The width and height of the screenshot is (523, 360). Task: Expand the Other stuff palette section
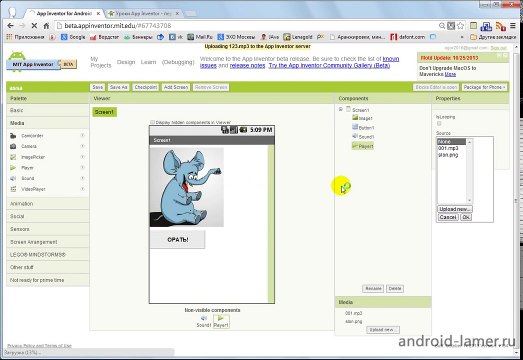click(47, 267)
